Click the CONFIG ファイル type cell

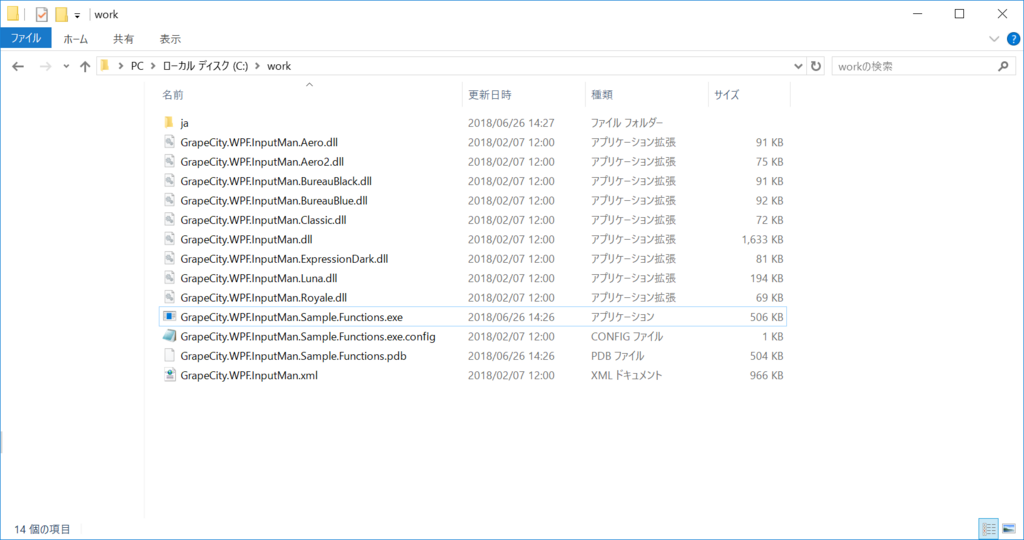pyautogui.click(x=627, y=336)
